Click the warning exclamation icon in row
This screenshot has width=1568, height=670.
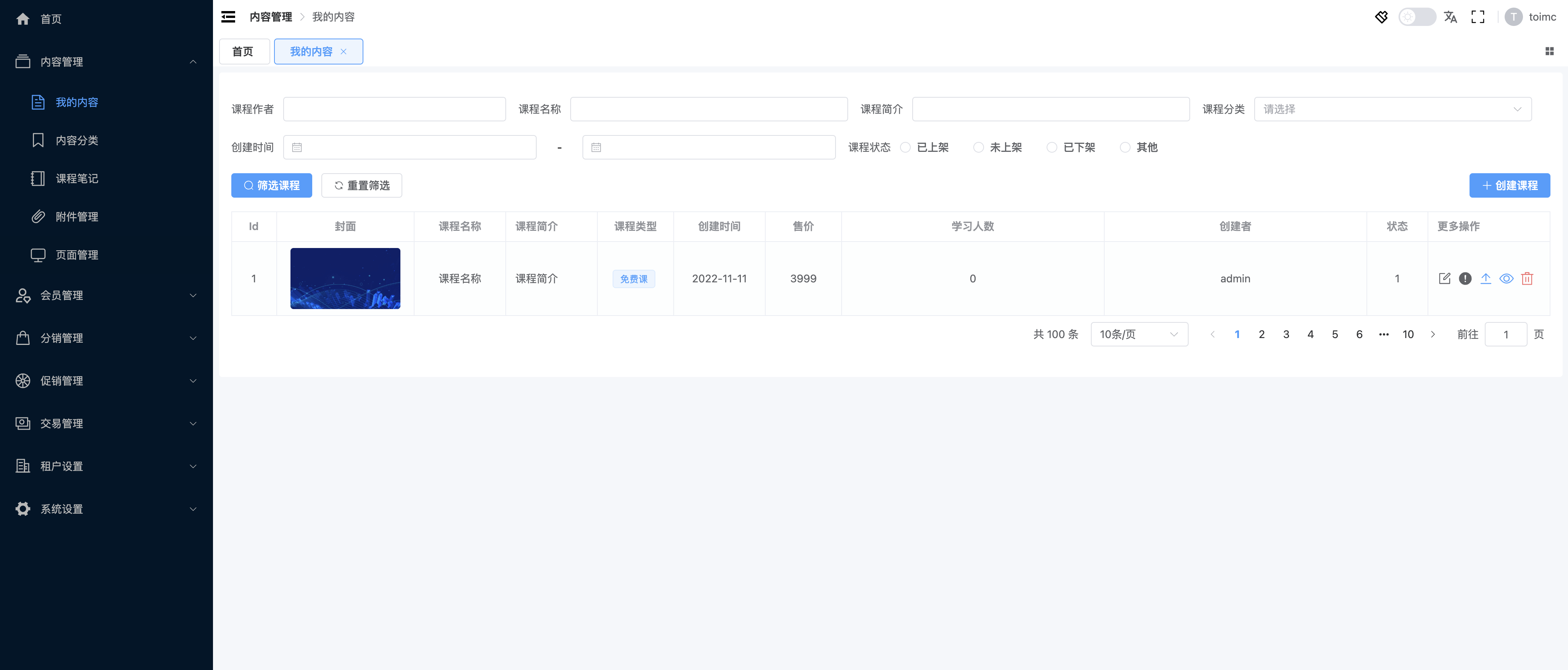(x=1465, y=279)
